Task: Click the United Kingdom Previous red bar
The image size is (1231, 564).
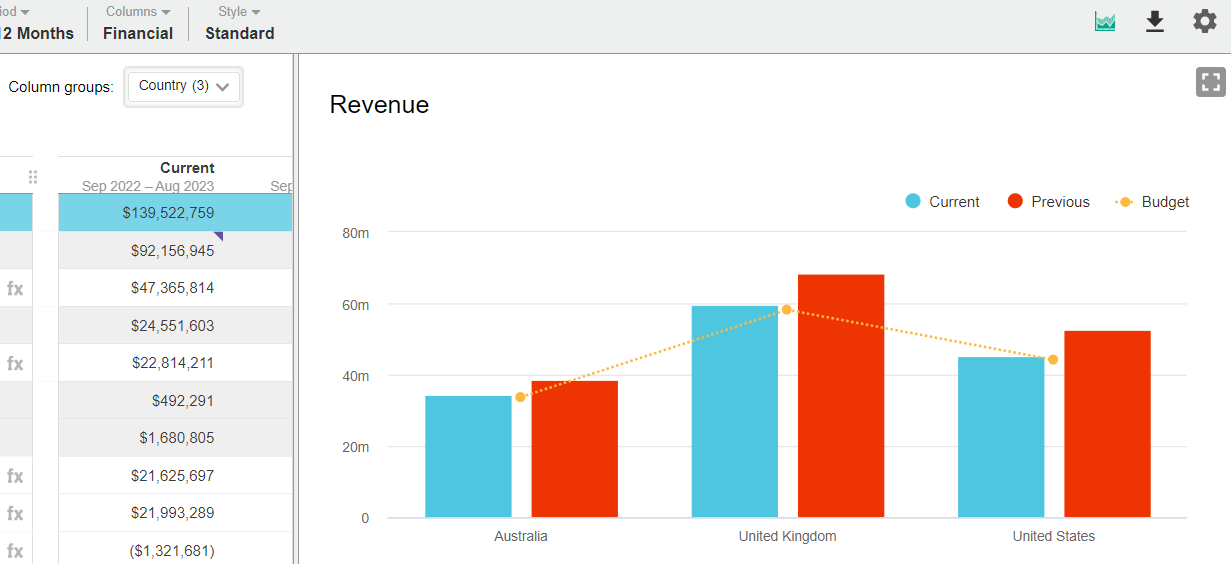Action: click(x=840, y=396)
